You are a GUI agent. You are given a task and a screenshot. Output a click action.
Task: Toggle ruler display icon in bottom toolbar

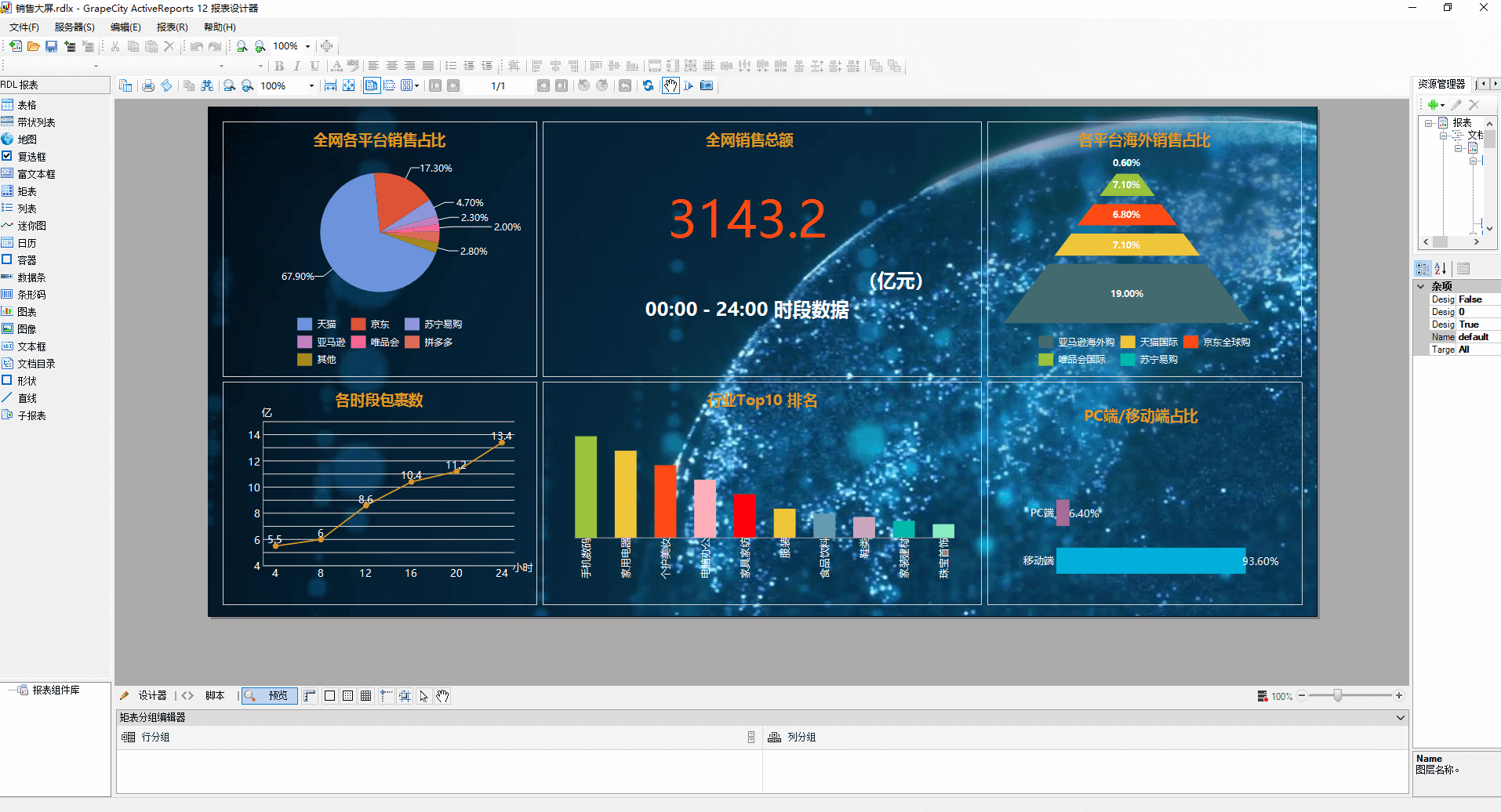(310, 696)
